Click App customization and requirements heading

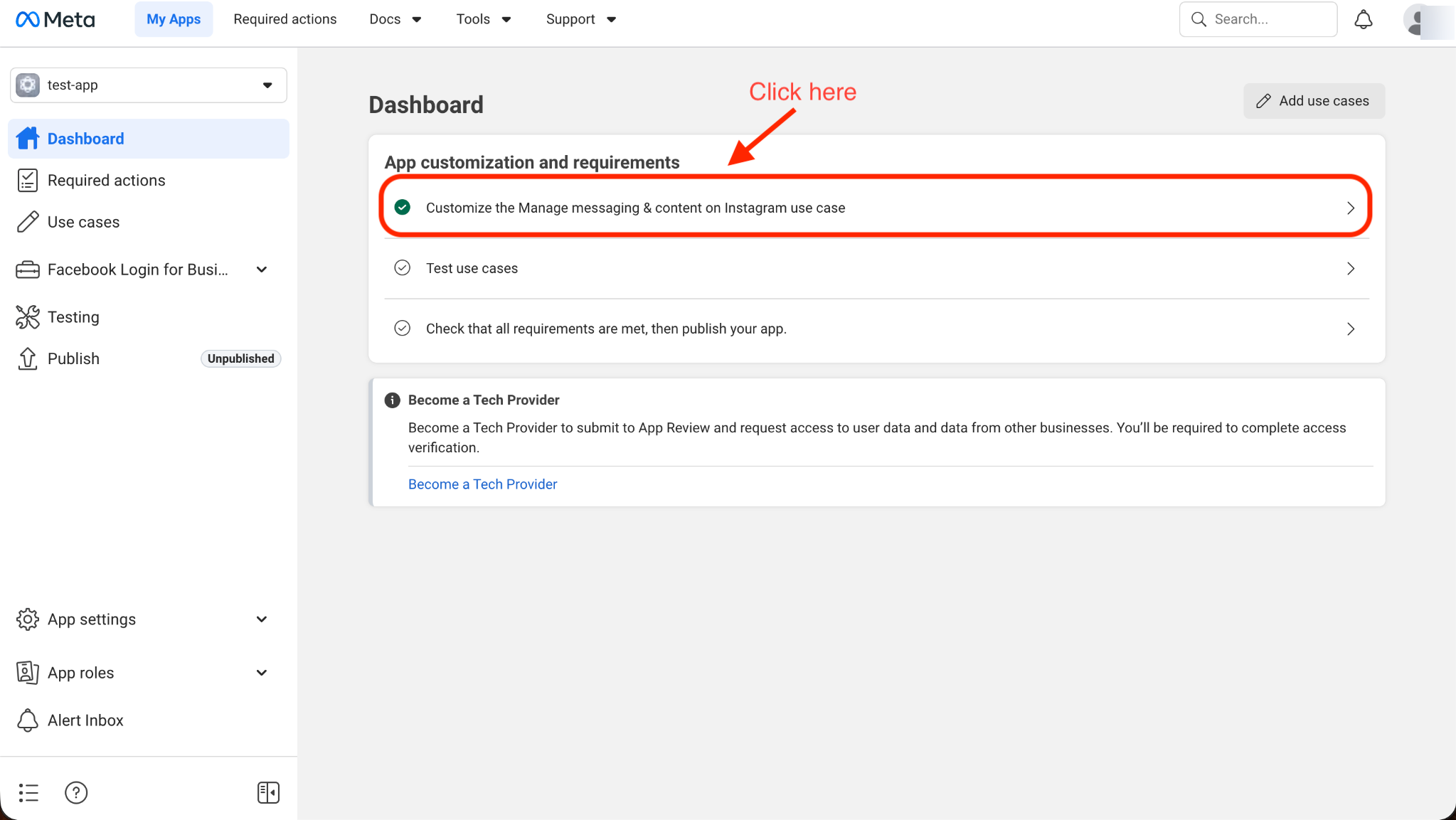coord(531,162)
